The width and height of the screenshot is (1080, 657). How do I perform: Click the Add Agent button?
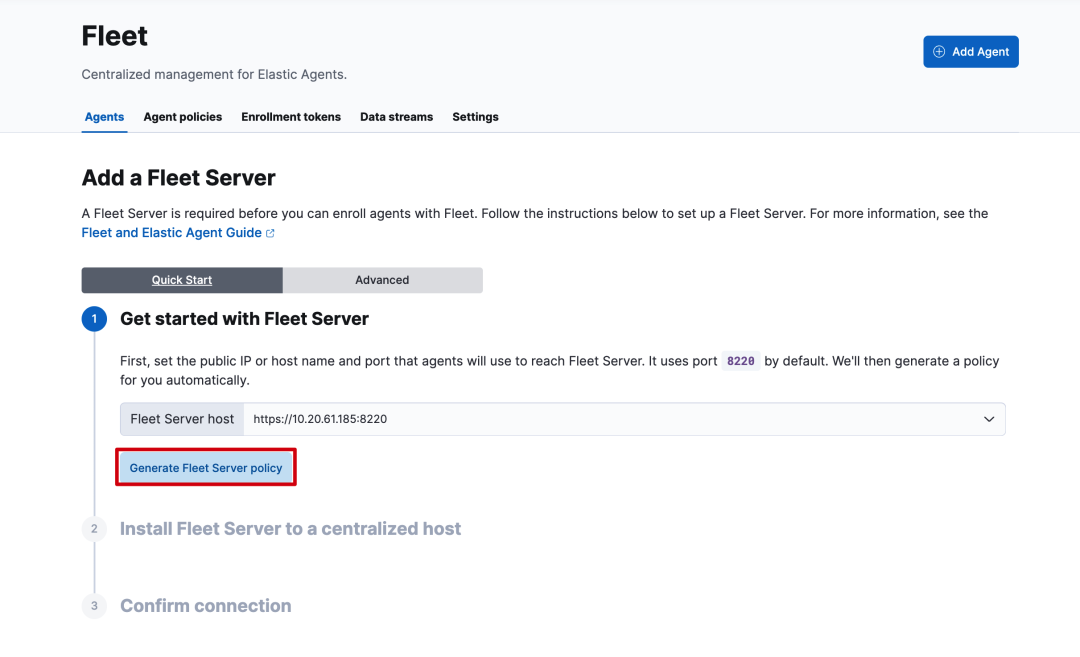pyautogui.click(x=970, y=52)
